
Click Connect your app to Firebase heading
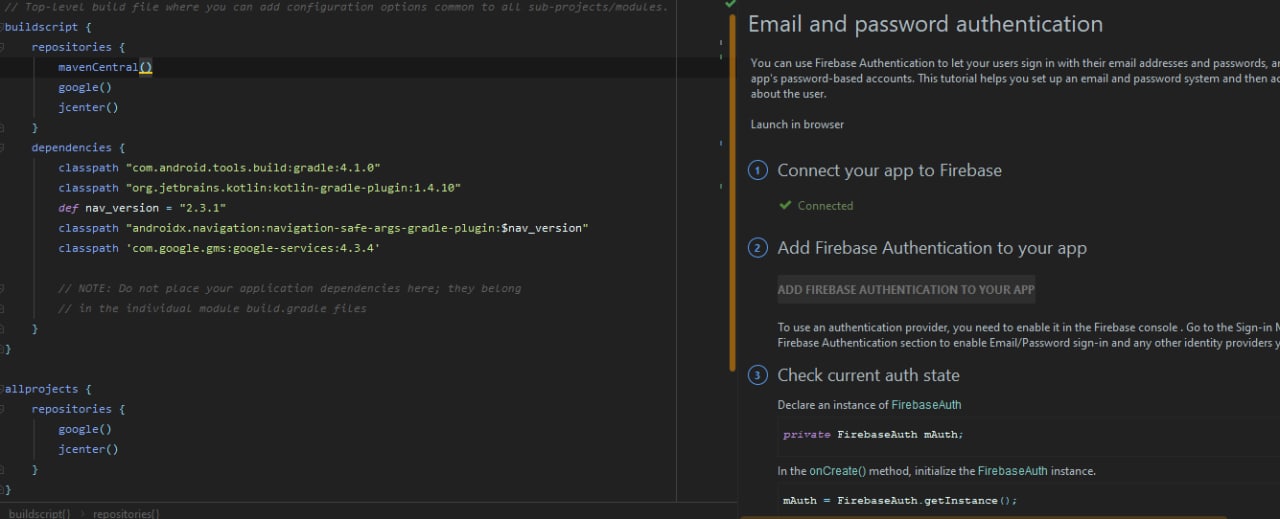[x=889, y=171]
